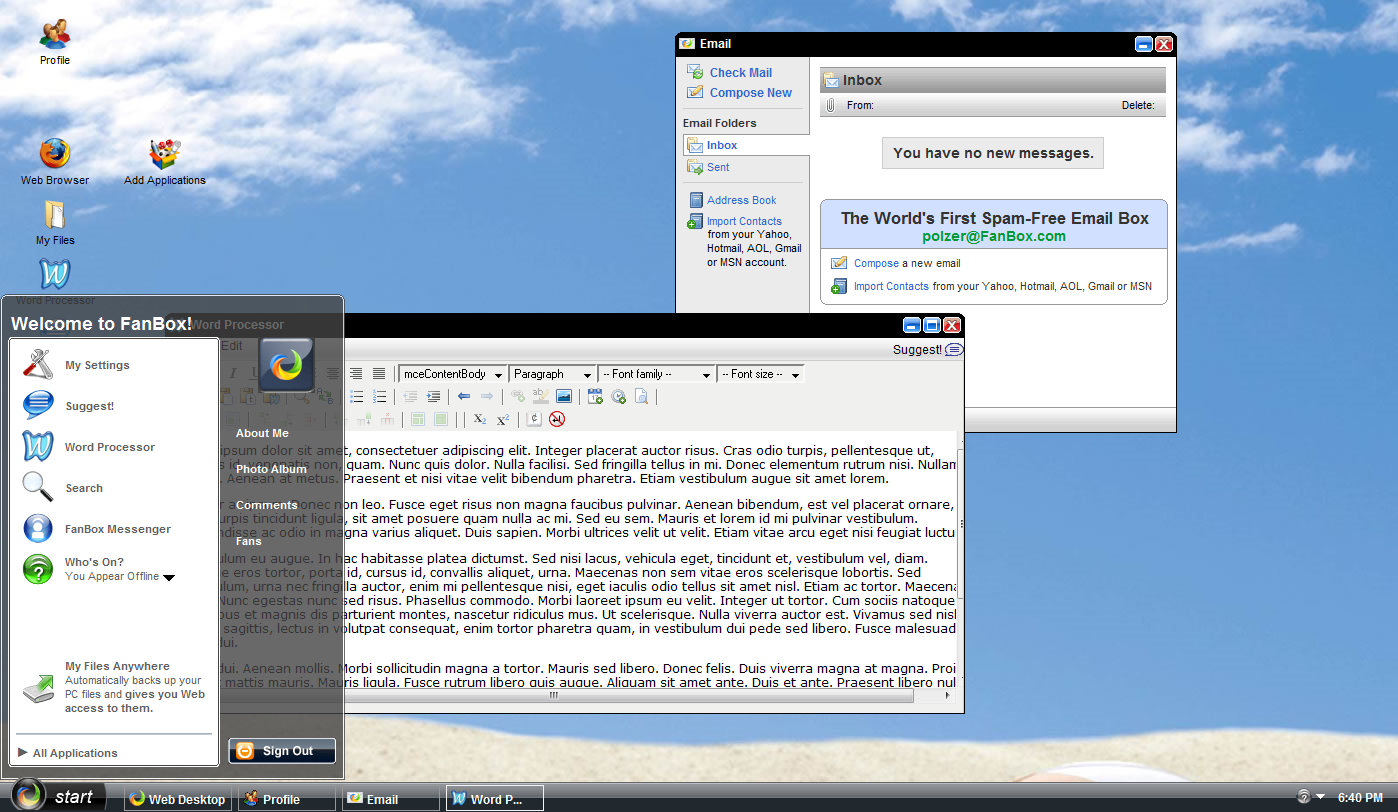Image resolution: width=1398 pixels, height=812 pixels.
Task: Click the align right toolbar icon
Action: [x=356, y=374]
